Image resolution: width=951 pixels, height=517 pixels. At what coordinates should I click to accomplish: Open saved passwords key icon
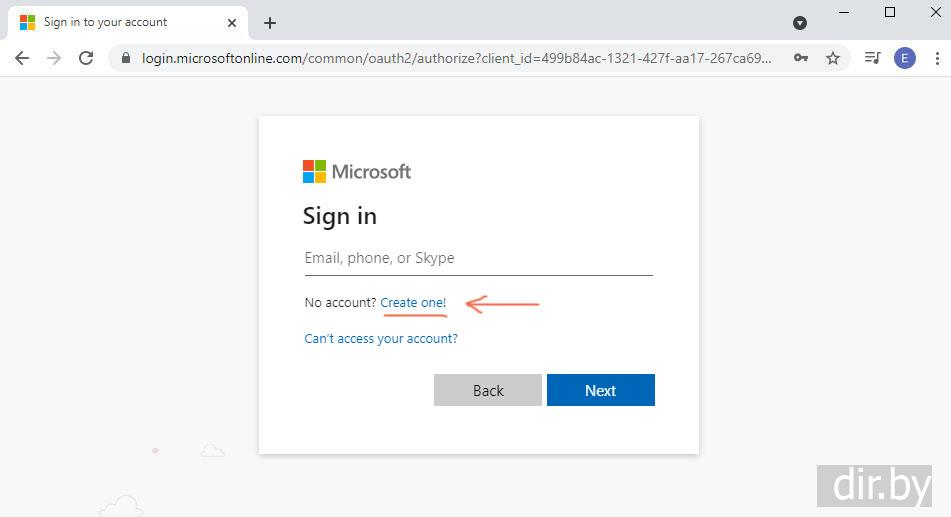801,58
